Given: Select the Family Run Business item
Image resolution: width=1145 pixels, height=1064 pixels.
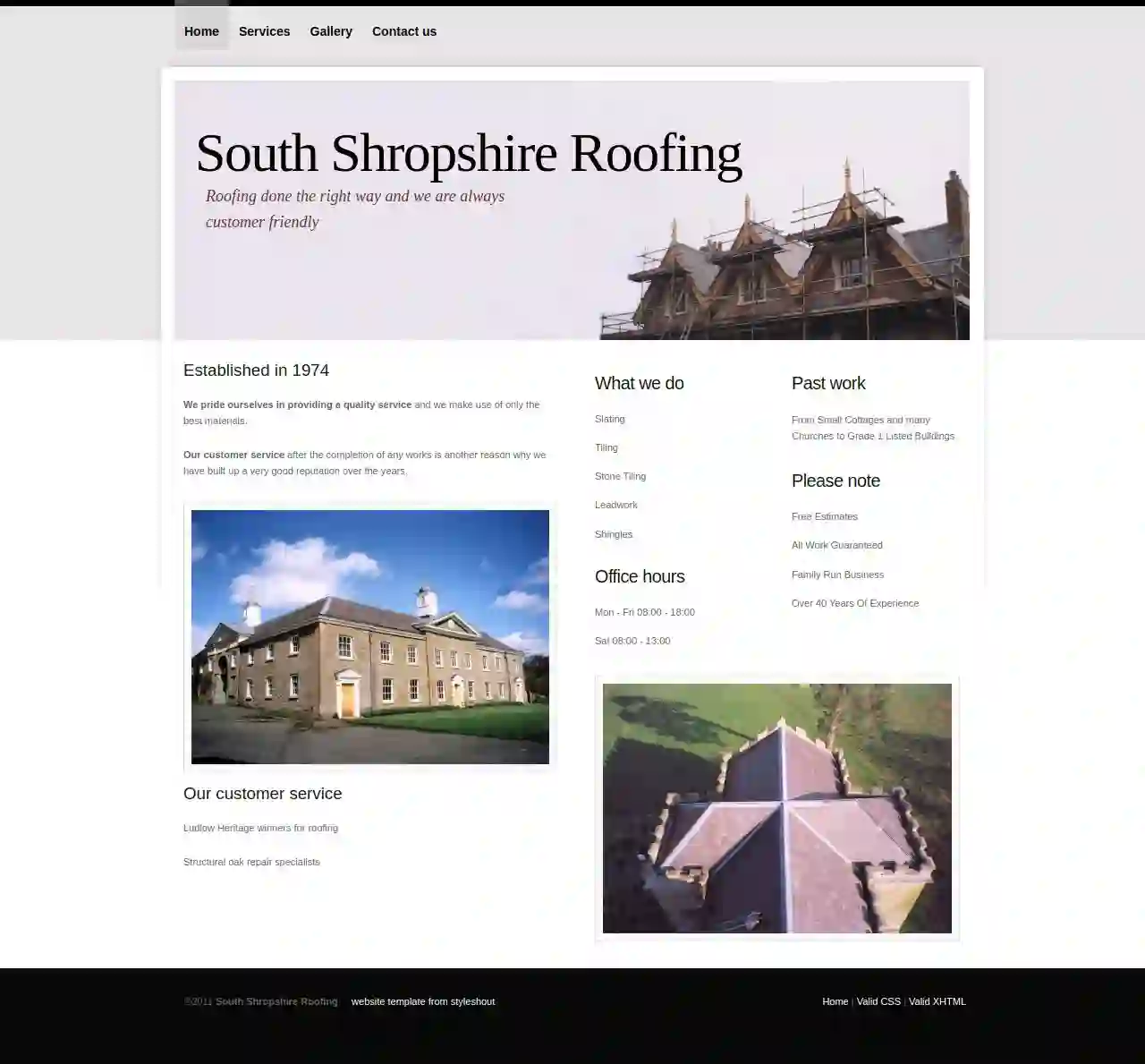Looking at the screenshot, I should [837, 575].
